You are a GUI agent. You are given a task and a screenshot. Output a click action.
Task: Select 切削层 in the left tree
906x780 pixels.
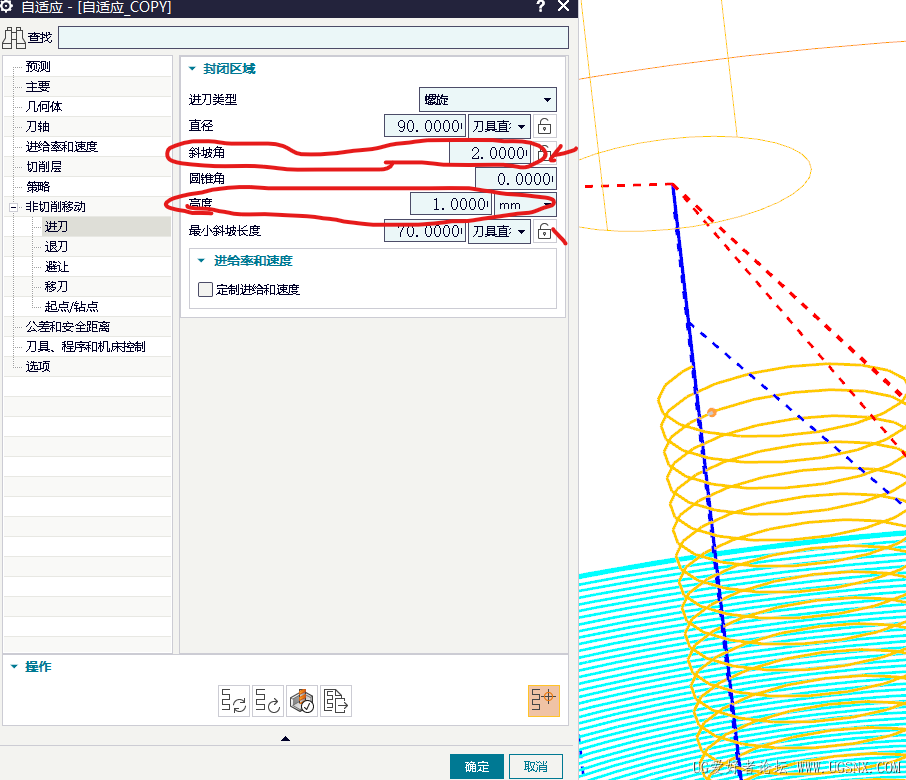pyautogui.click(x=44, y=167)
